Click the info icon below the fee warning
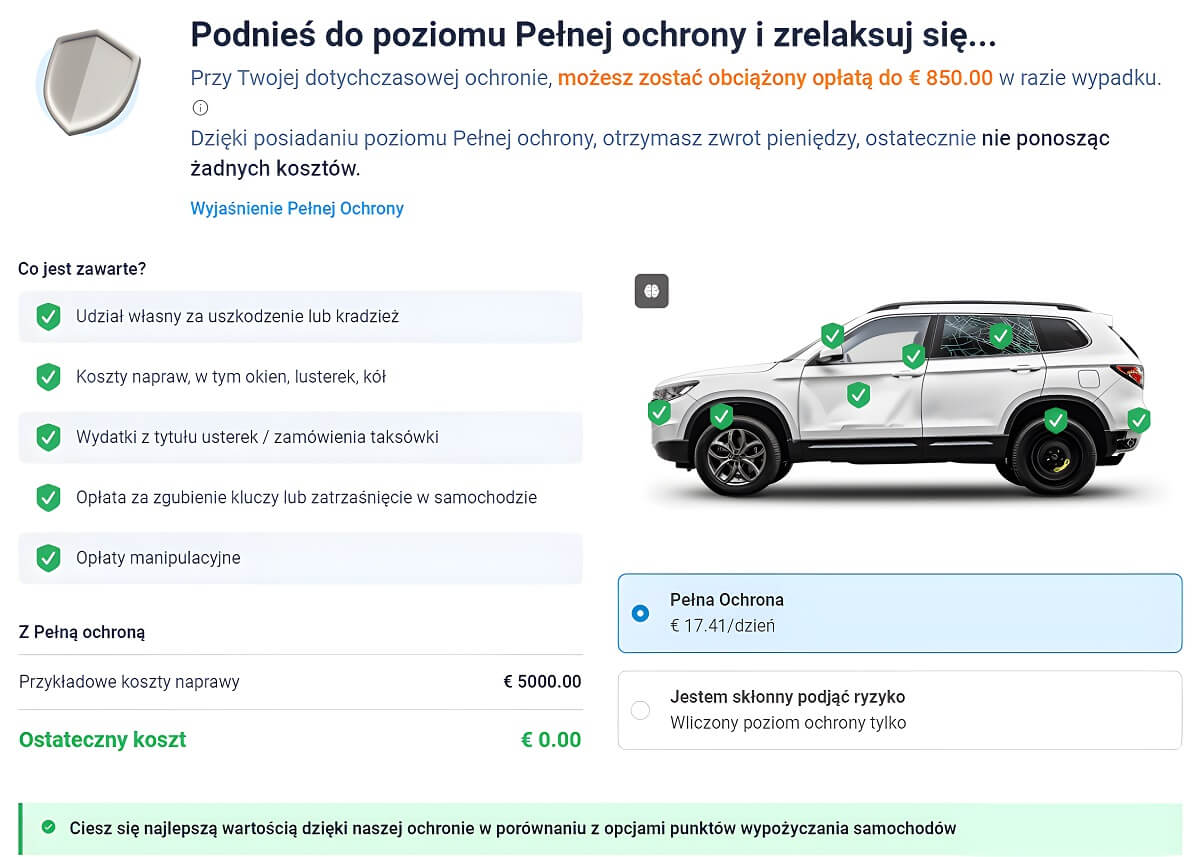Image resolution: width=1200 pixels, height=857 pixels. click(x=200, y=108)
